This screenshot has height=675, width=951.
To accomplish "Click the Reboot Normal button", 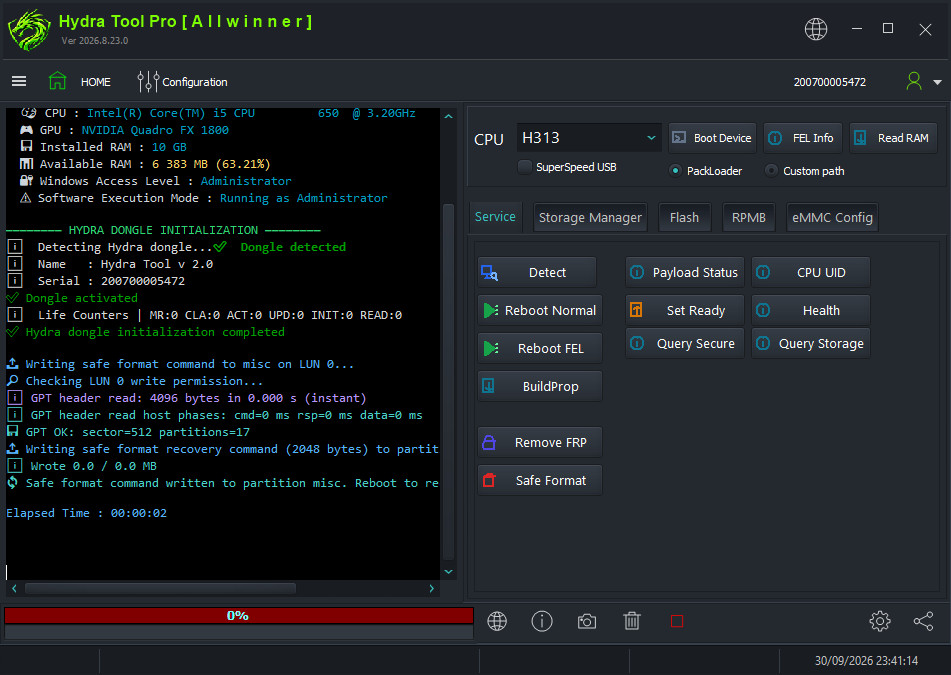I will (x=540, y=311).
